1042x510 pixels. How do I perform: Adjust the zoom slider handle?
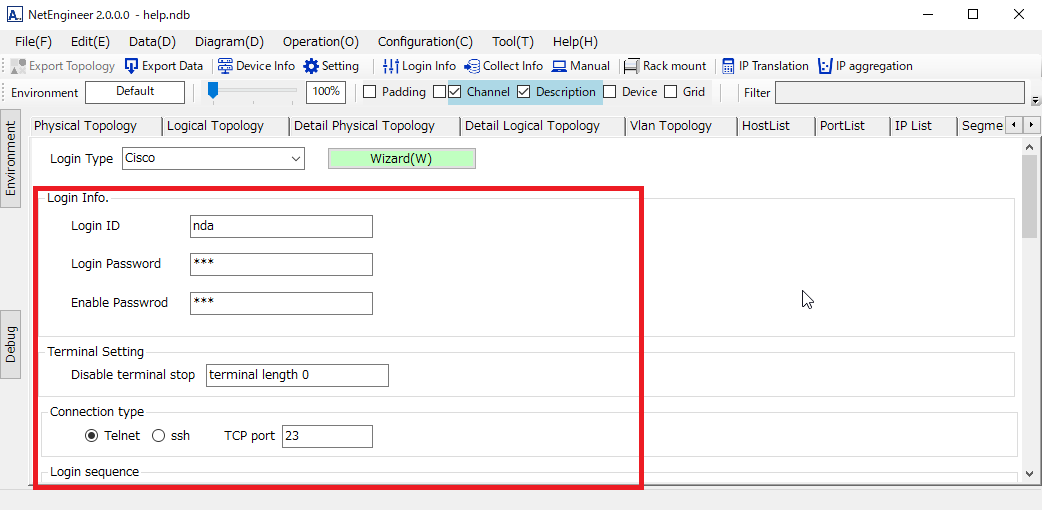click(213, 91)
